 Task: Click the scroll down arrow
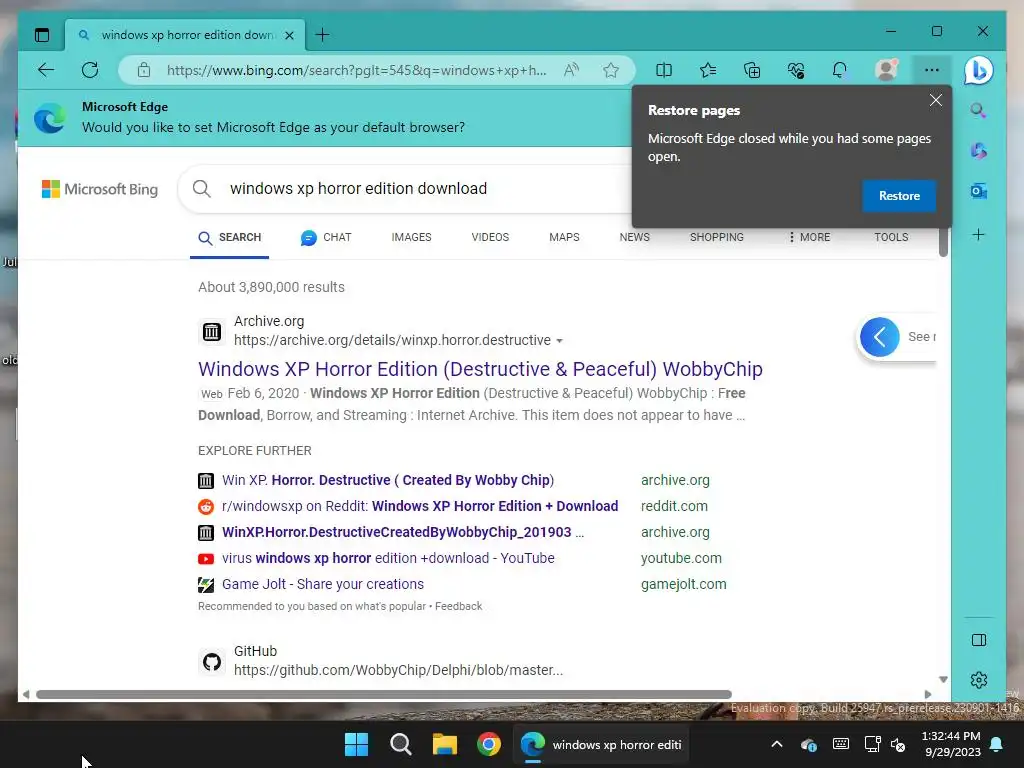pos(943,680)
